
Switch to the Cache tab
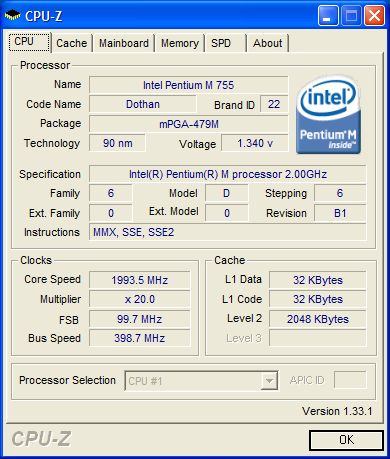pyautogui.click(x=72, y=43)
